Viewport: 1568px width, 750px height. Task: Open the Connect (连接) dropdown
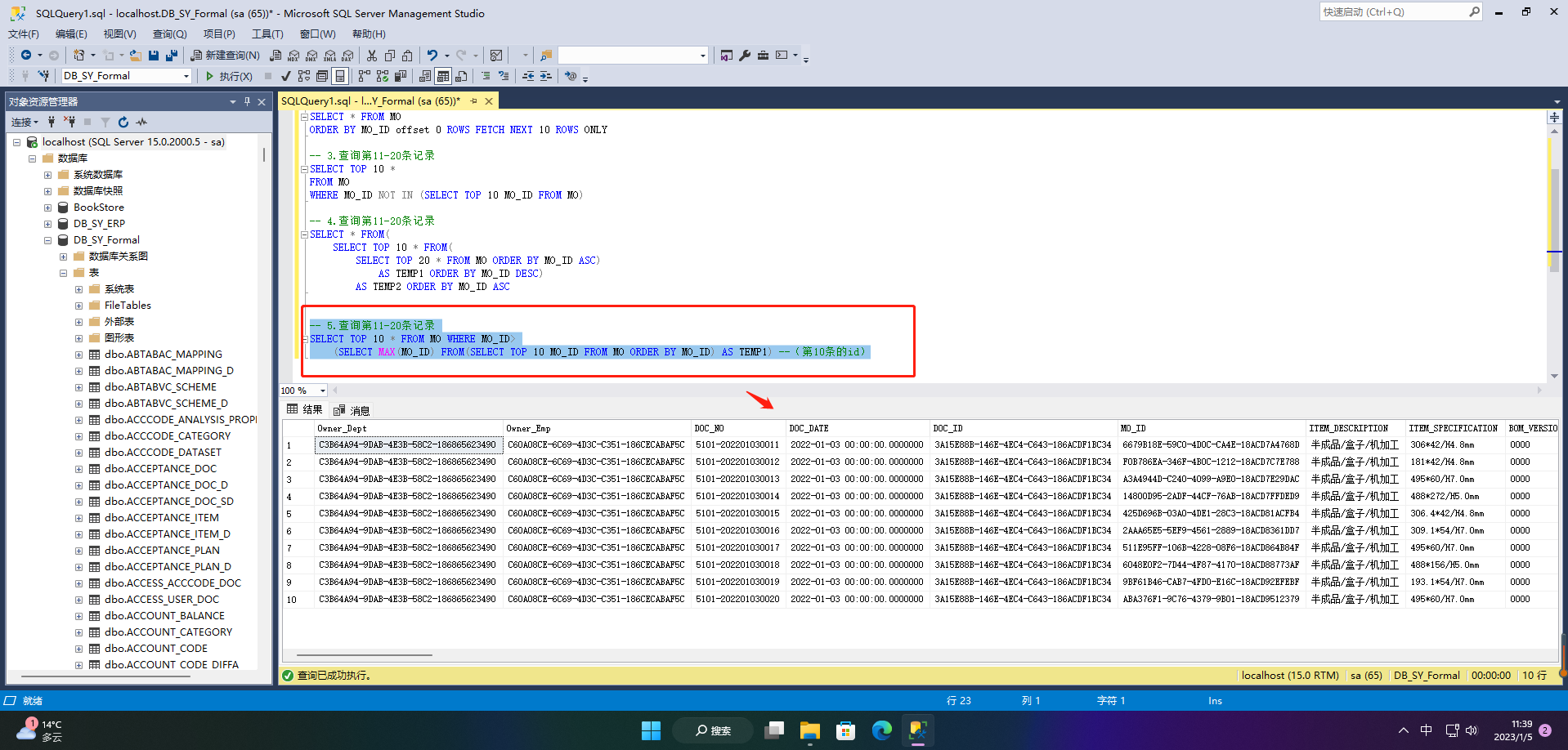(25, 122)
